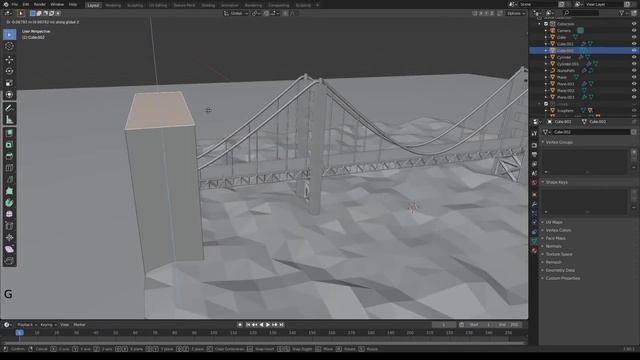Click the current frame number field
The height and width of the screenshot is (360, 640).
click(x=444, y=325)
